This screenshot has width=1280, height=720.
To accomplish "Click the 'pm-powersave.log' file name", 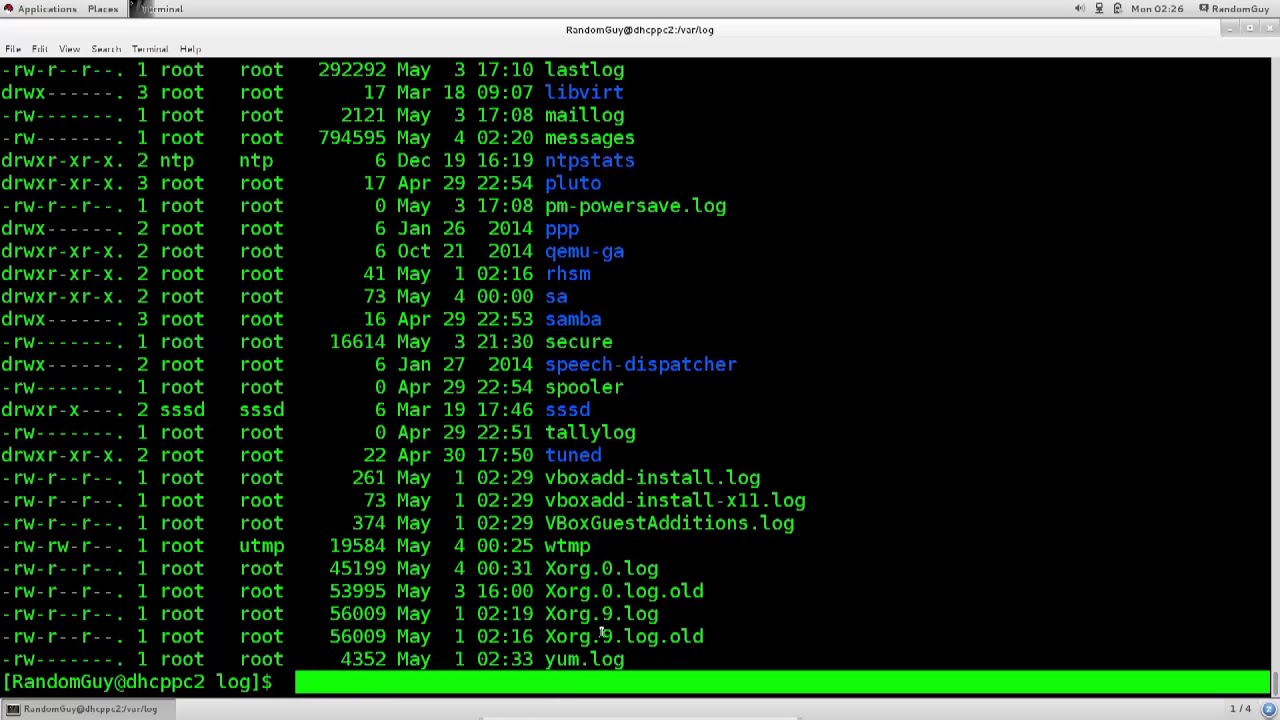I will point(635,206).
